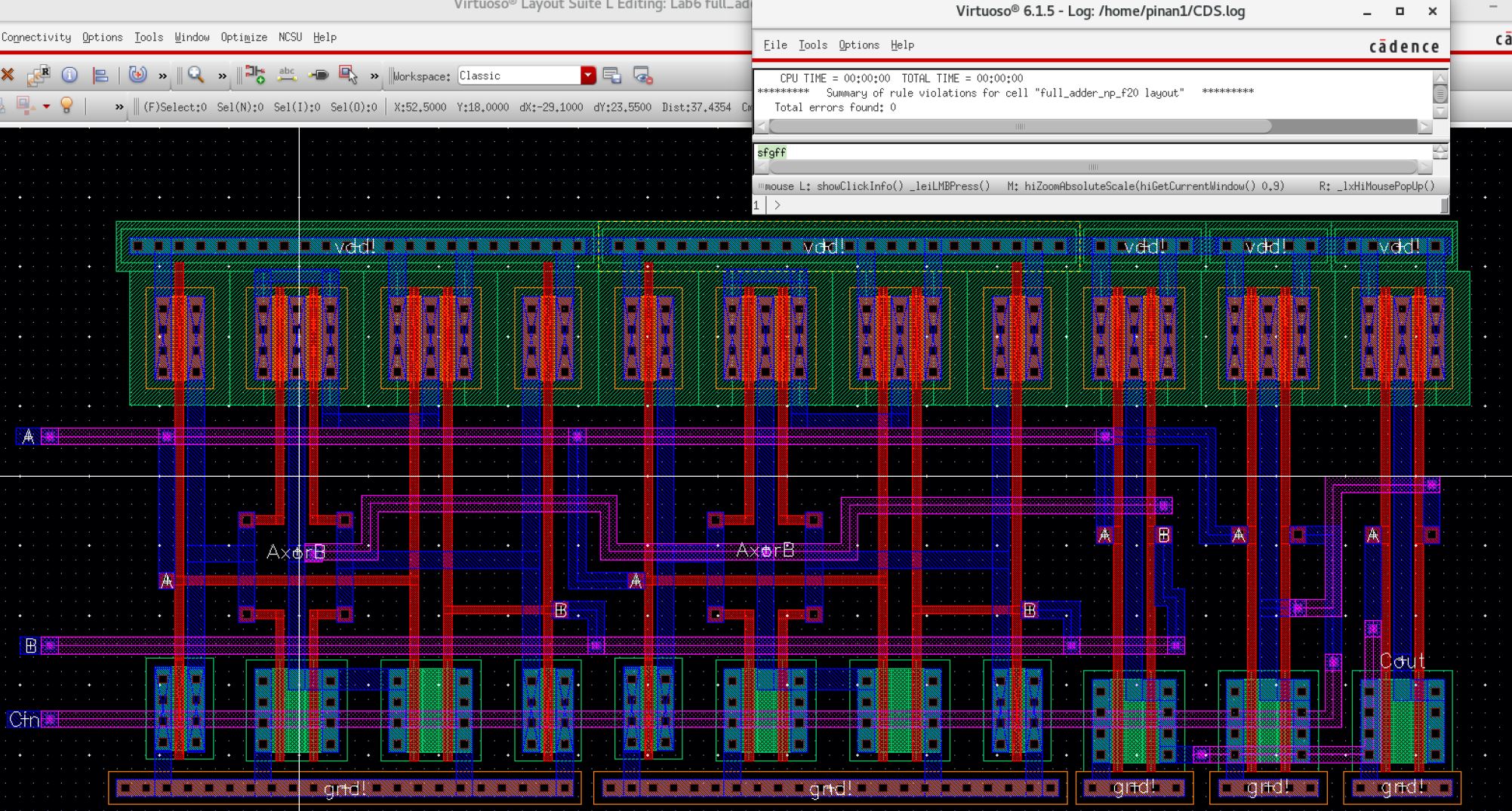Click the 'Y:18.0000' coordinate readout
Viewport: 1512px width, 811px height.
pyautogui.click(x=482, y=107)
